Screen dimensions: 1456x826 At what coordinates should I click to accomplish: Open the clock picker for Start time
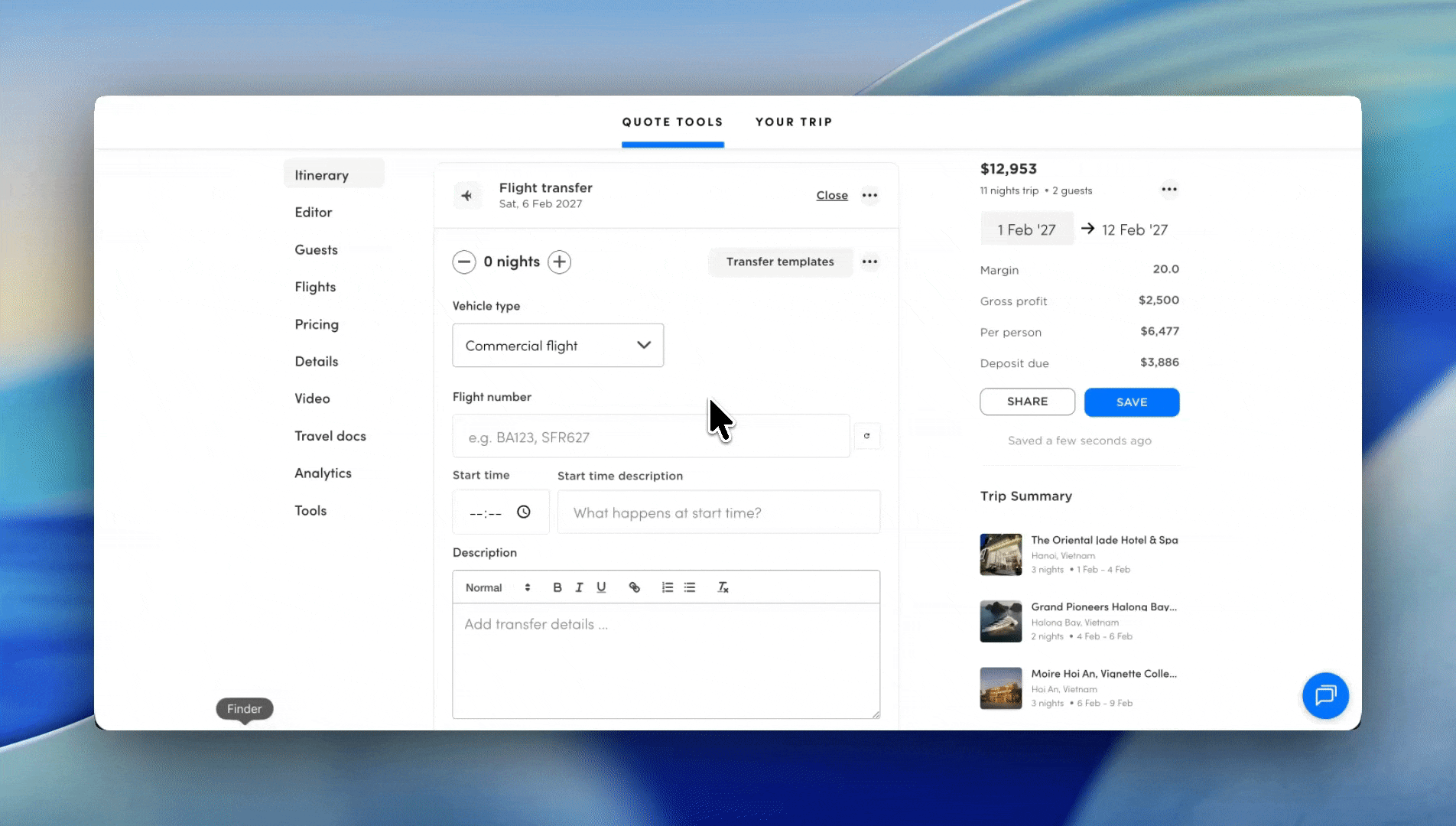coord(524,512)
